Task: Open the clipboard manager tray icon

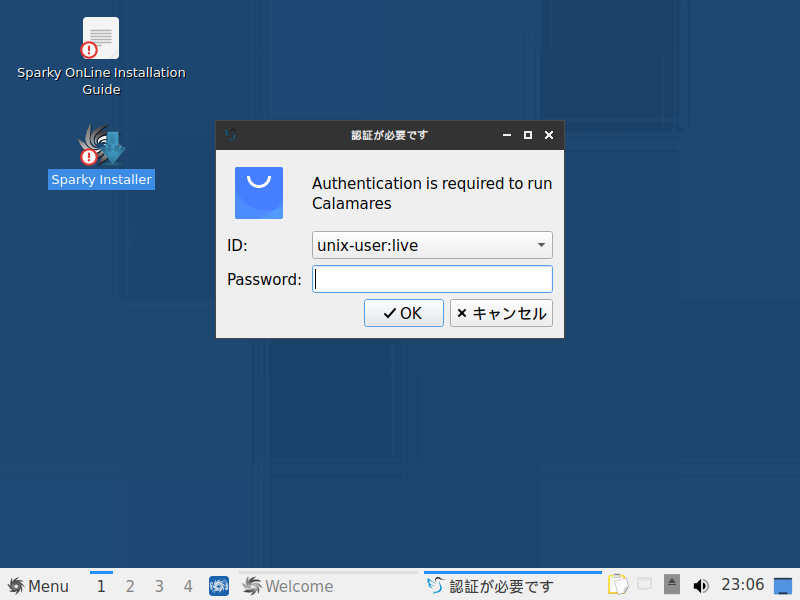Action: pyautogui.click(x=618, y=585)
